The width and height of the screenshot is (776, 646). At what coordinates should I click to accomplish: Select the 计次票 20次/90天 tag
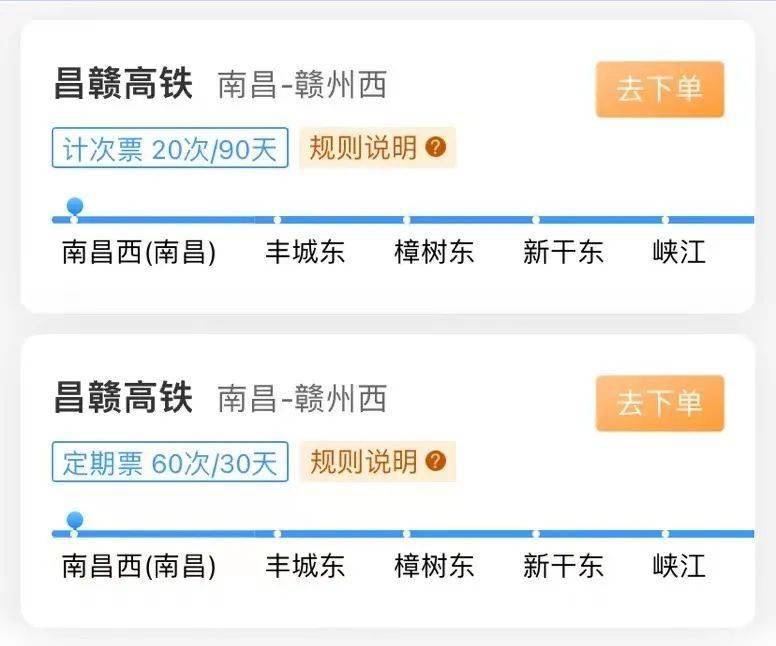[170, 148]
